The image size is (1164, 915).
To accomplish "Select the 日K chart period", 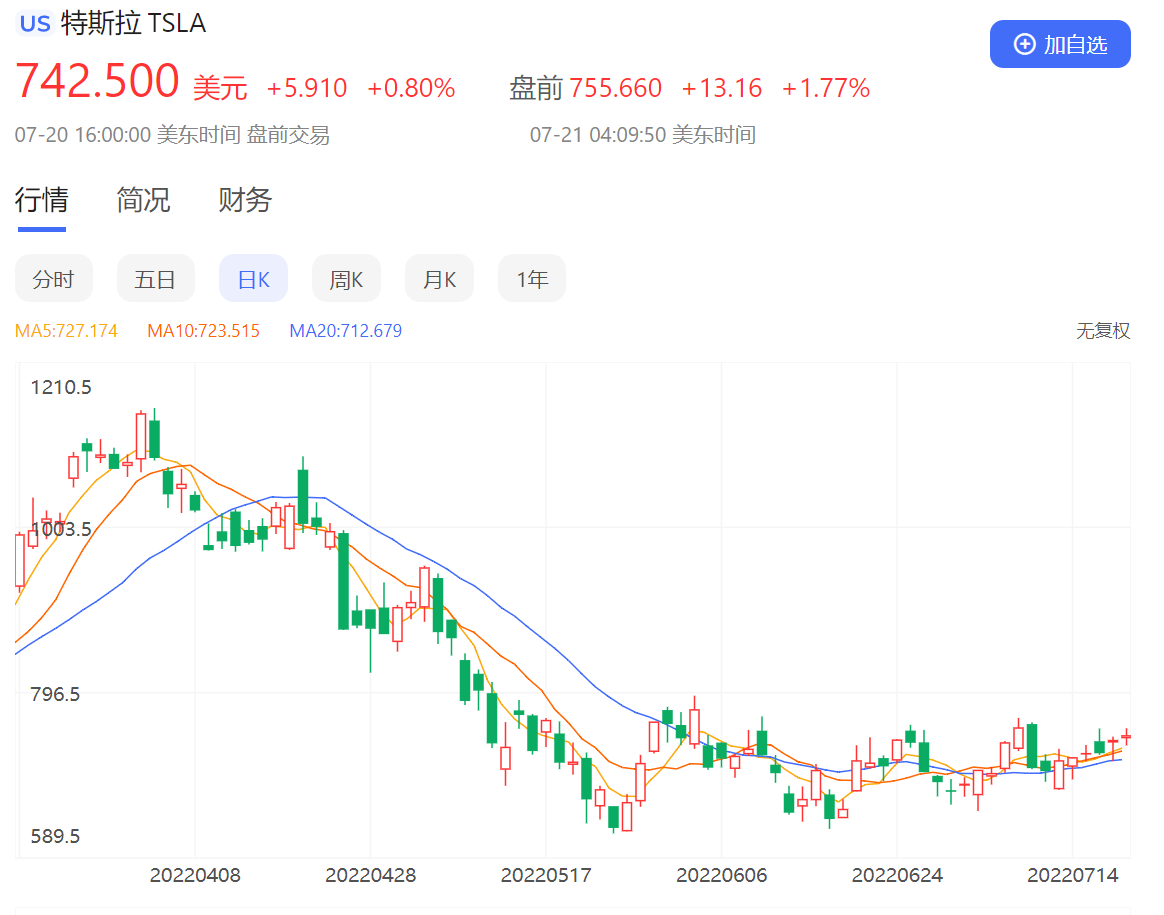I will (253, 279).
